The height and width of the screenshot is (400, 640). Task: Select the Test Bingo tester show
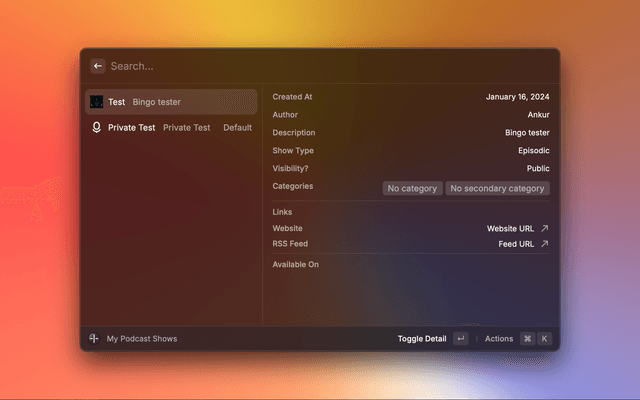click(170, 102)
